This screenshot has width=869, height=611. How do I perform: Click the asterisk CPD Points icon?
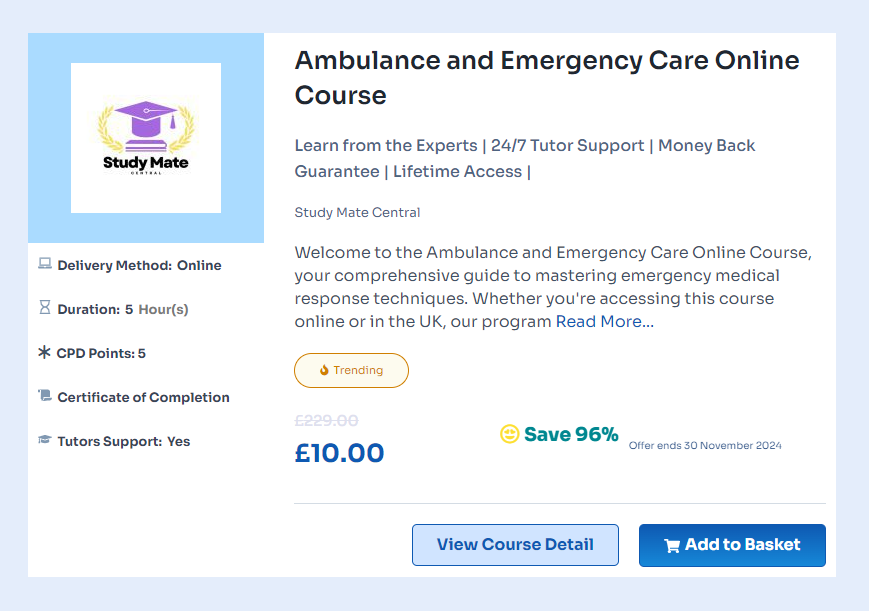[x=44, y=353]
